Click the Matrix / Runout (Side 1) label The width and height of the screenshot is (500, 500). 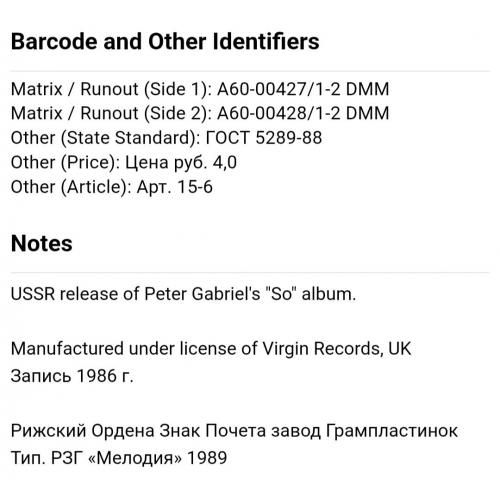tap(111, 89)
